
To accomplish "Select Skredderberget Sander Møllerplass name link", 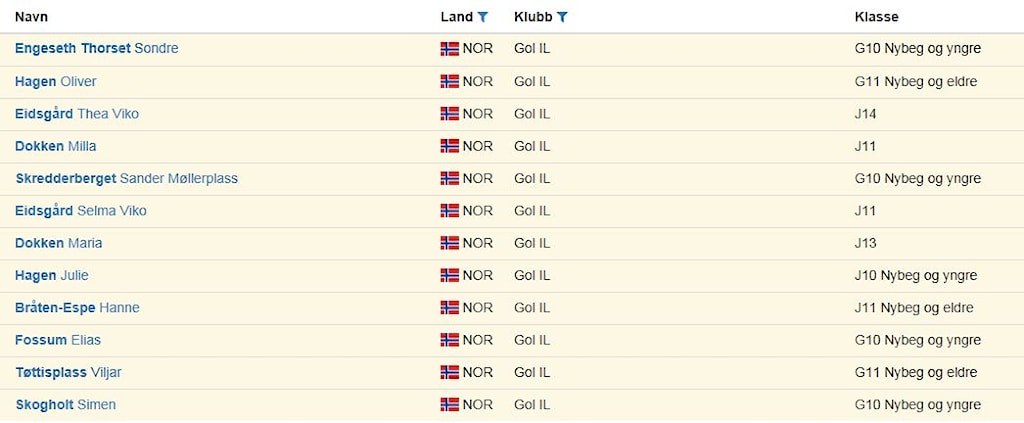I will [x=126, y=178].
